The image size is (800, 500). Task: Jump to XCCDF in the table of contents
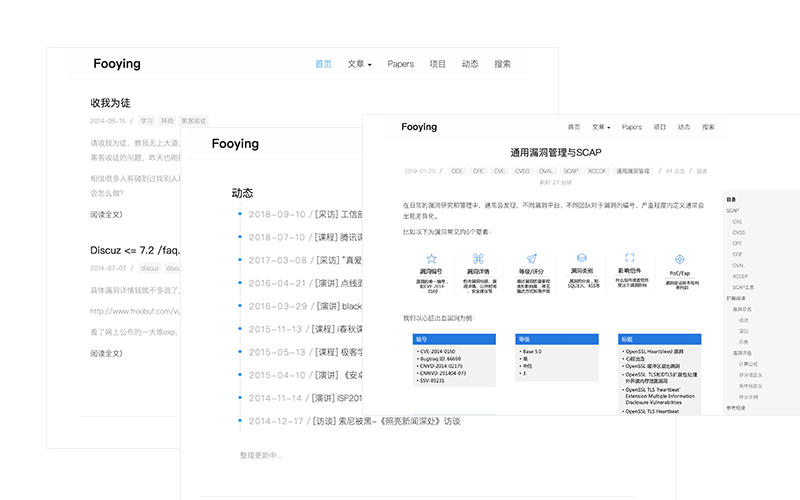click(x=740, y=276)
